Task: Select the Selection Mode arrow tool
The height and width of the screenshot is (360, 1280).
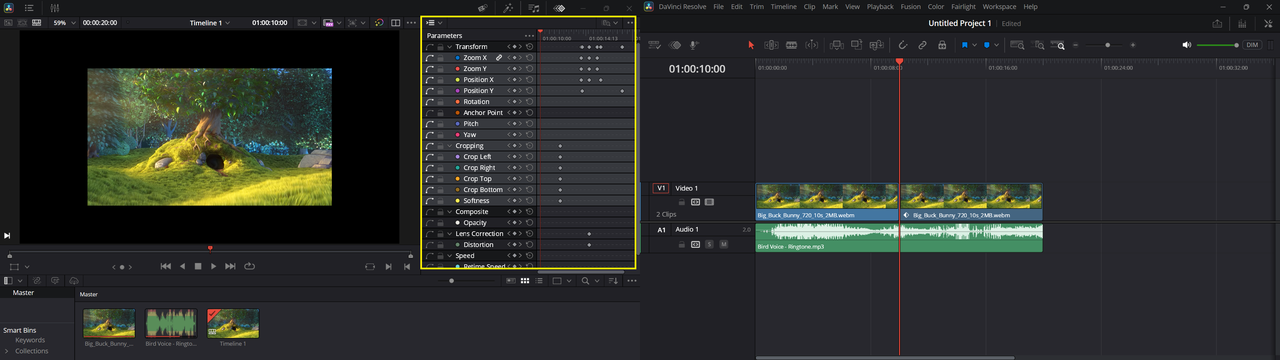Action: point(751,45)
